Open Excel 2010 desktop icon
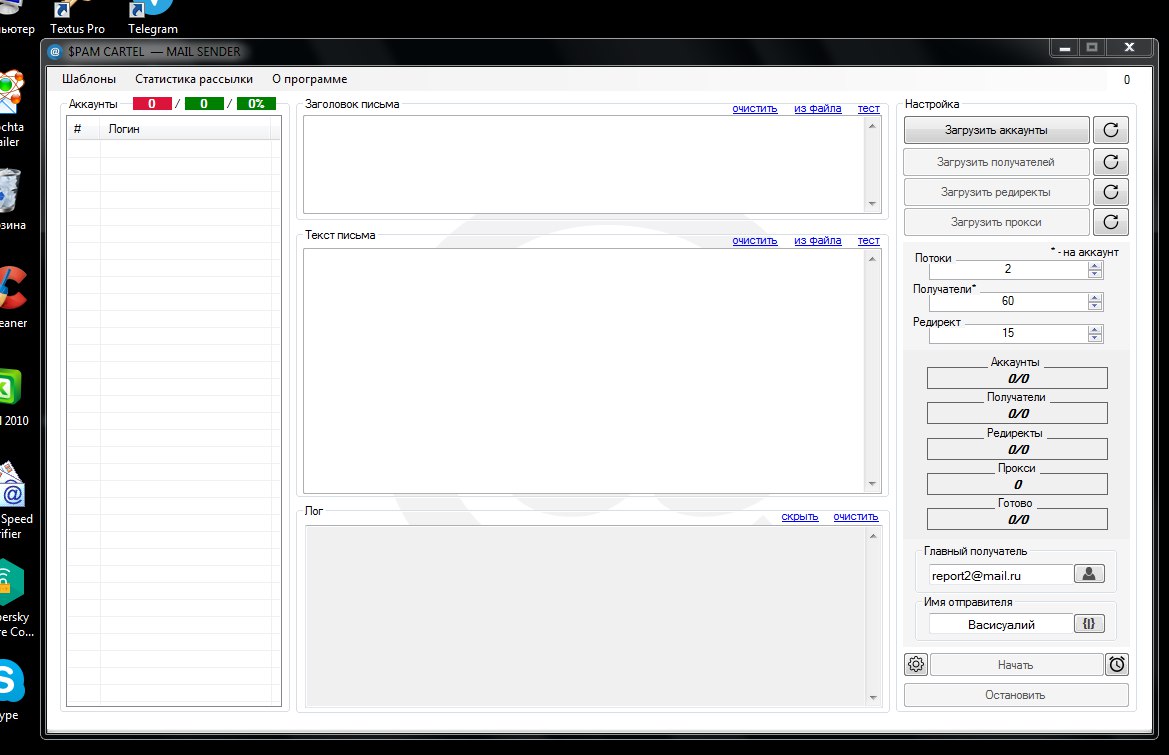 (13, 397)
